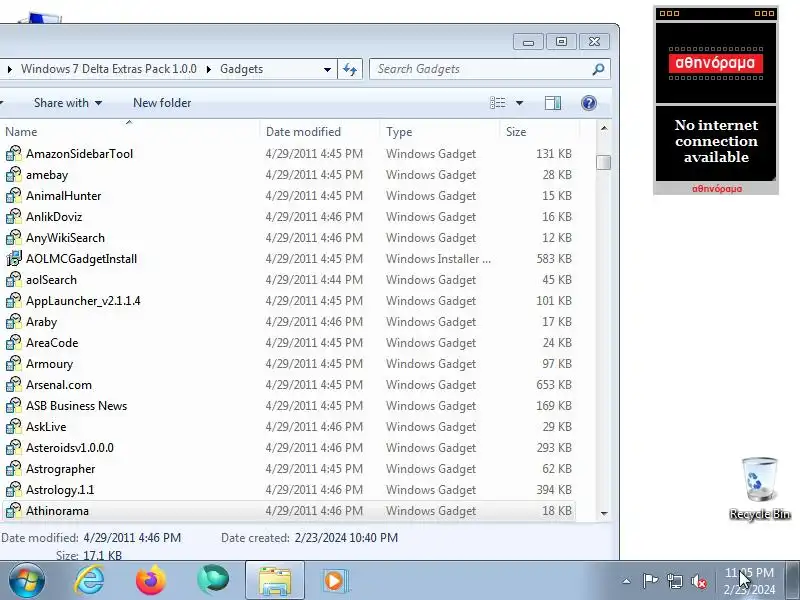Click the Astrology.1.1 gadget file icon
Image resolution: width=800 pixels, height=600 pixels.
point(14,489)
